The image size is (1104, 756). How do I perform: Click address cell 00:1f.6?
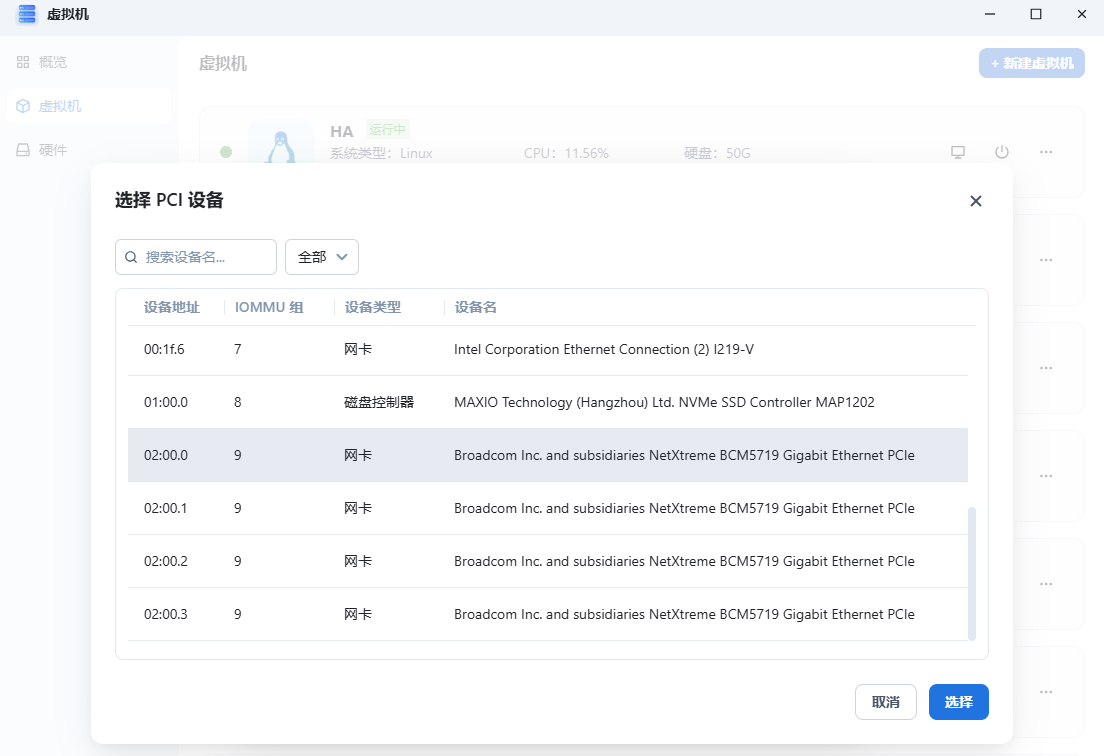pyautogui.click(x=164, y=350)
